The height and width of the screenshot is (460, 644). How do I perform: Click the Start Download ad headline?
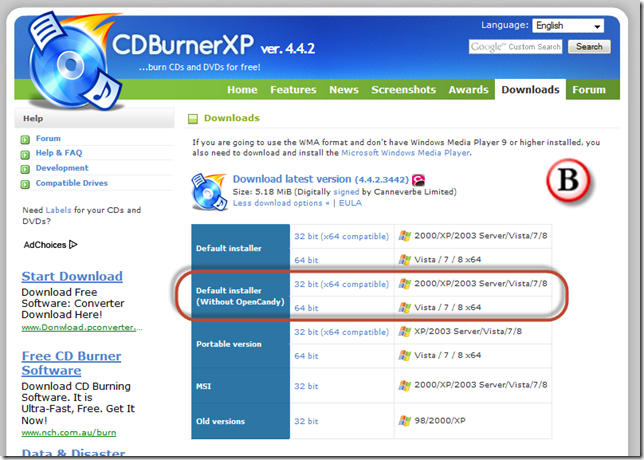click(72, 276)
